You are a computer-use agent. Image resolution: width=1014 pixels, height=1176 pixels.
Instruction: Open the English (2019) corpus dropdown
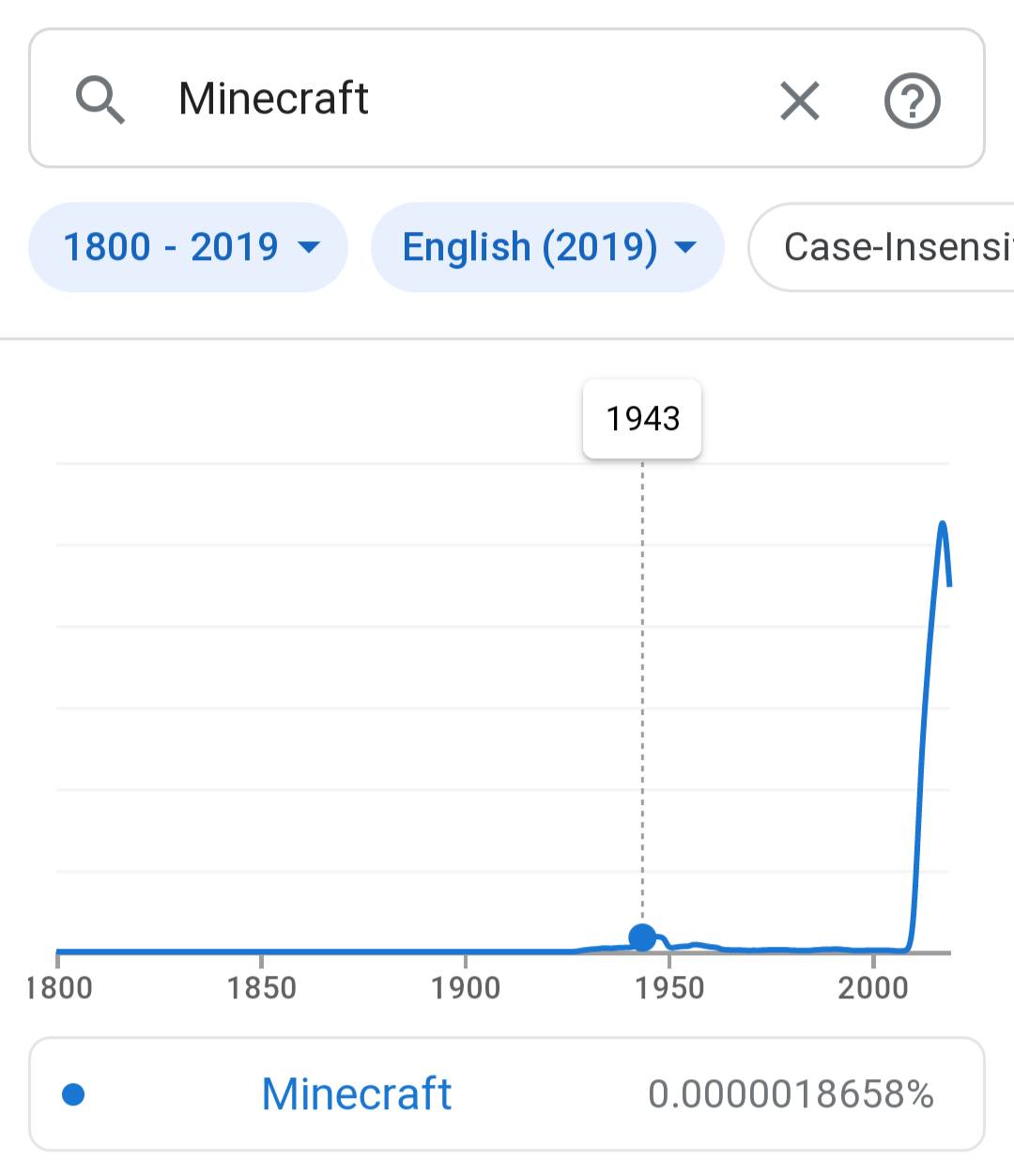(x=547, y=247)
